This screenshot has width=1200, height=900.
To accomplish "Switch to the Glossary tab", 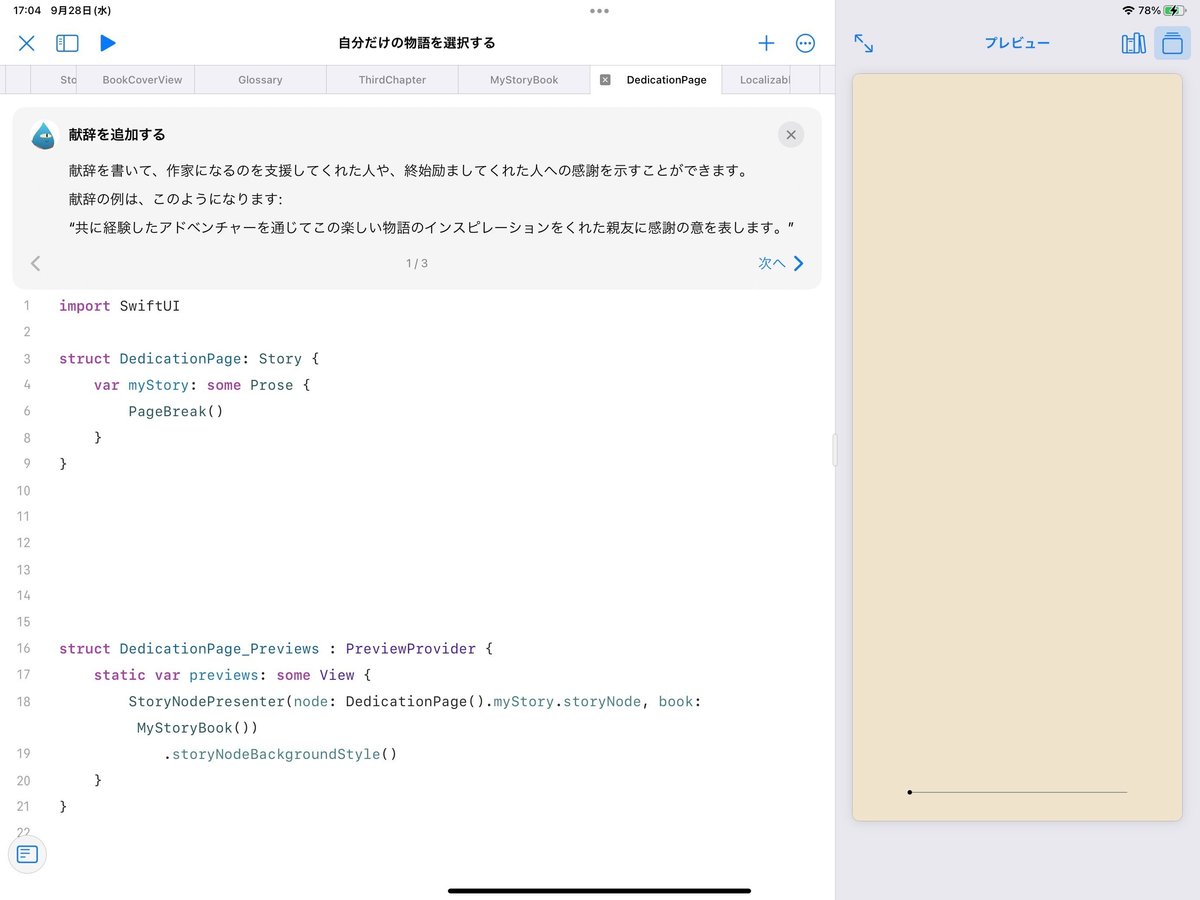I will 260,80.
